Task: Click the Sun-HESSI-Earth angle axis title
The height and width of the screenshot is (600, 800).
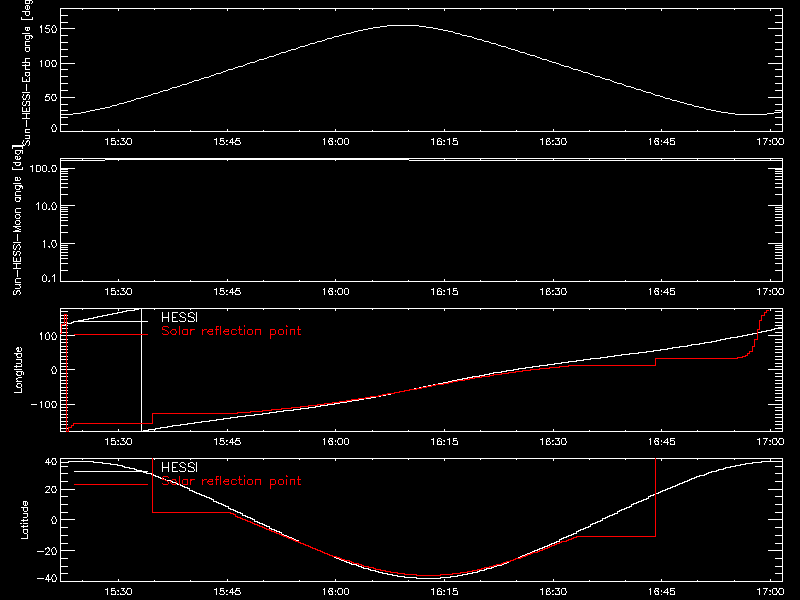Action: pos(28,72)
